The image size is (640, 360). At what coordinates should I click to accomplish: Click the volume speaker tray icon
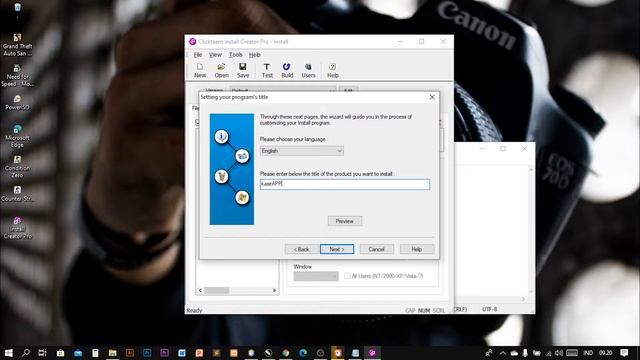(559, 353)
